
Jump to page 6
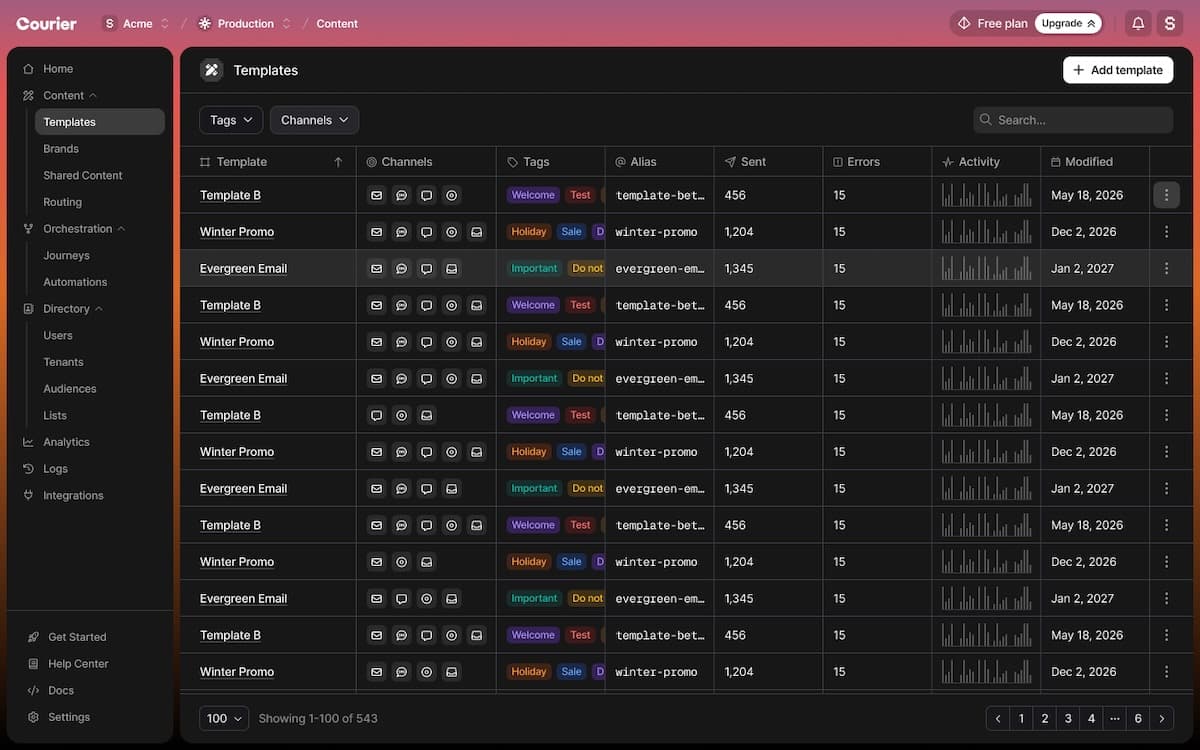point(1138,718)
